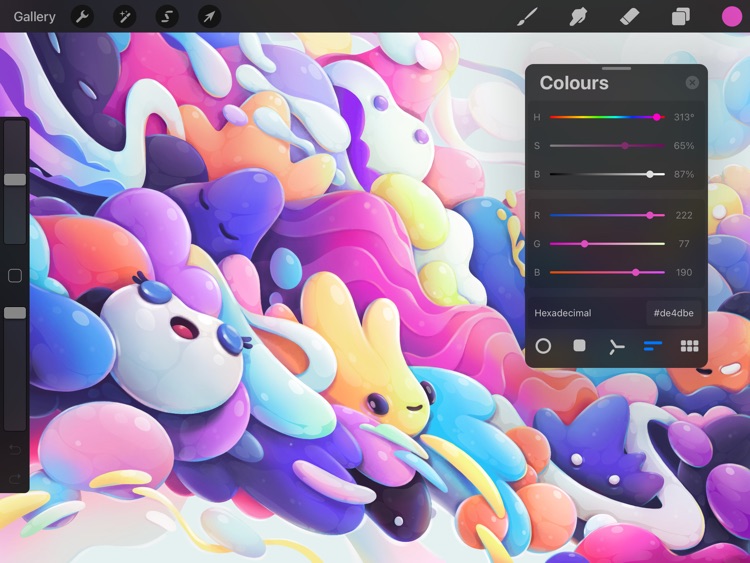Viewport: 750px width, 563px height.
Task: Open the Palettes grid tab
Action: [689, 346]
